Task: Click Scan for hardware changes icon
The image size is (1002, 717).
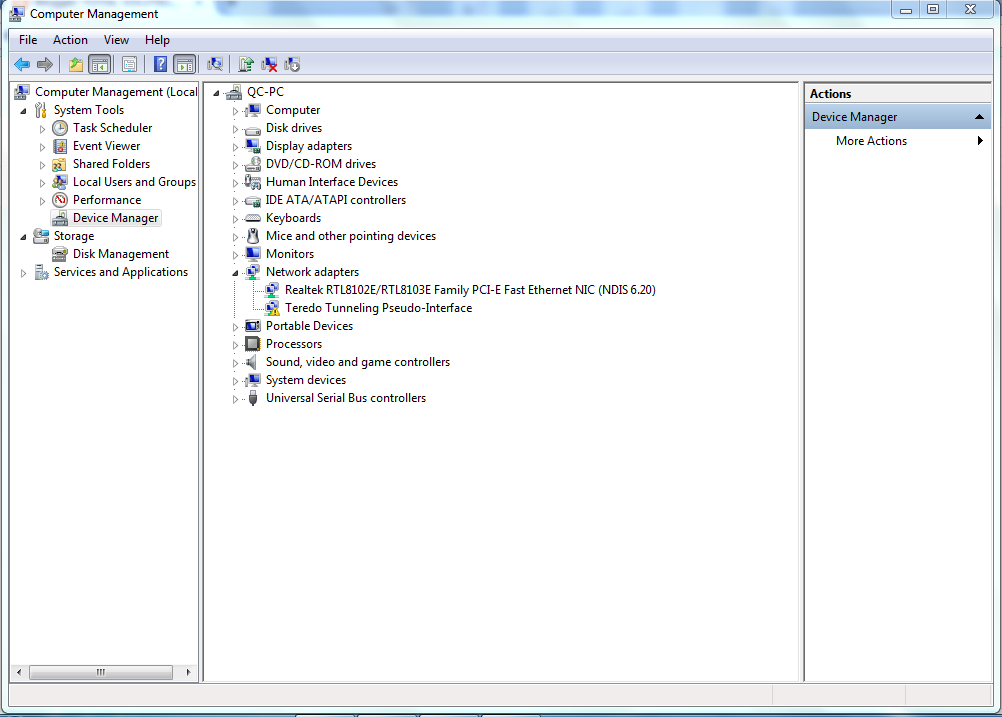Action: 215,64
